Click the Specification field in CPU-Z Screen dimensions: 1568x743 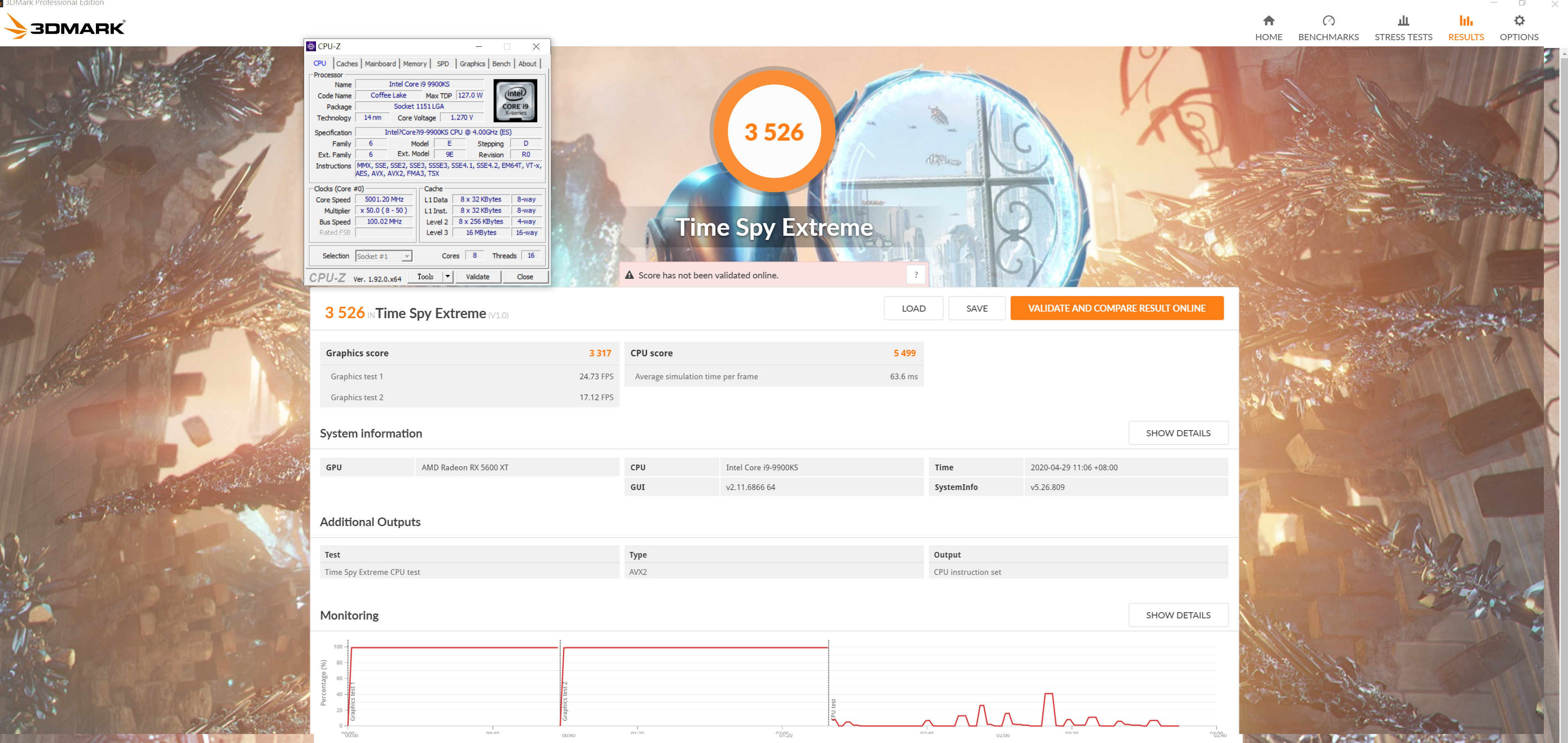[x=448, y=132]
